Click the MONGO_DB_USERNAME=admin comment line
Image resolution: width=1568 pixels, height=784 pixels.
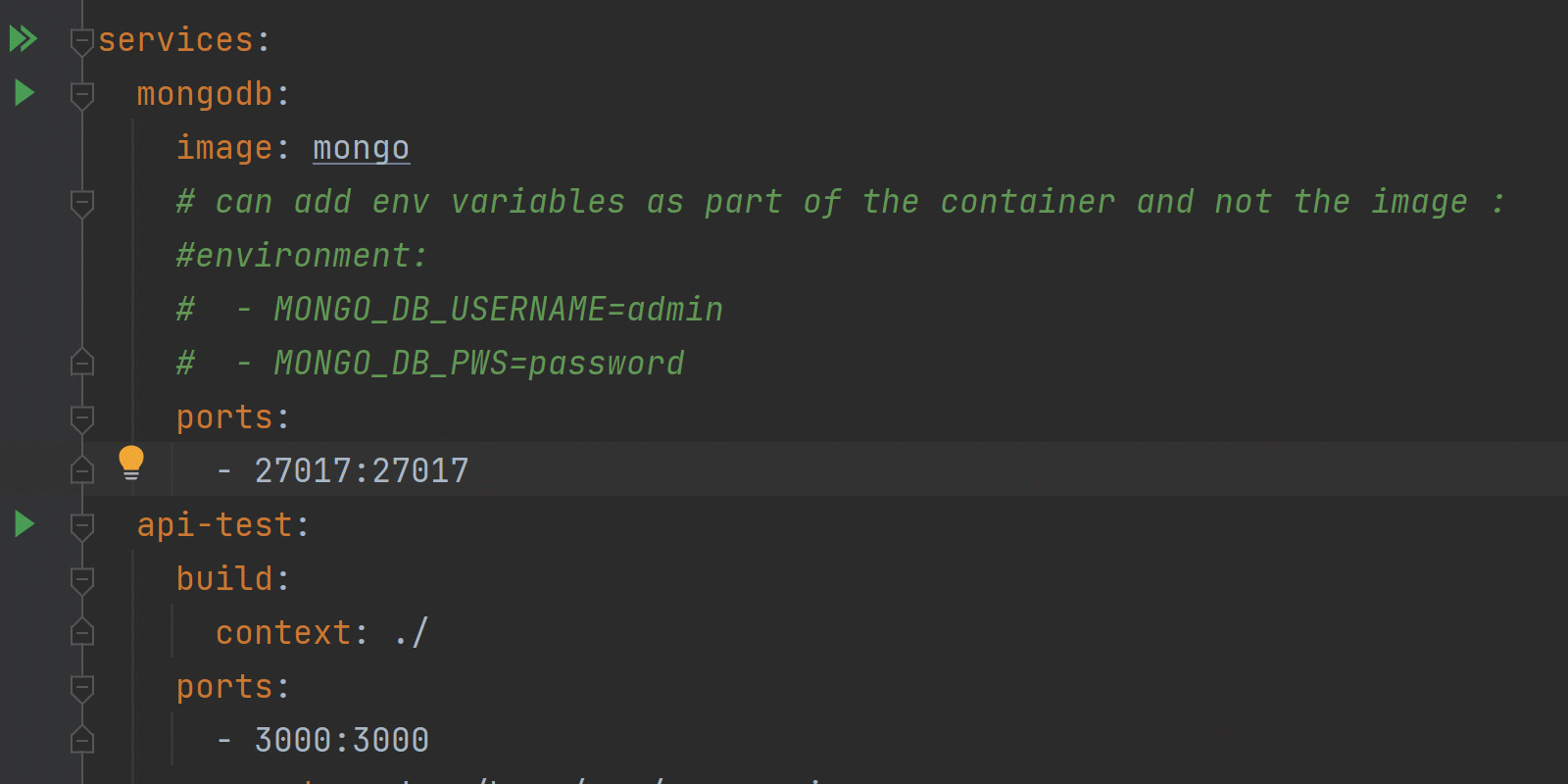(x=450, y=310)
